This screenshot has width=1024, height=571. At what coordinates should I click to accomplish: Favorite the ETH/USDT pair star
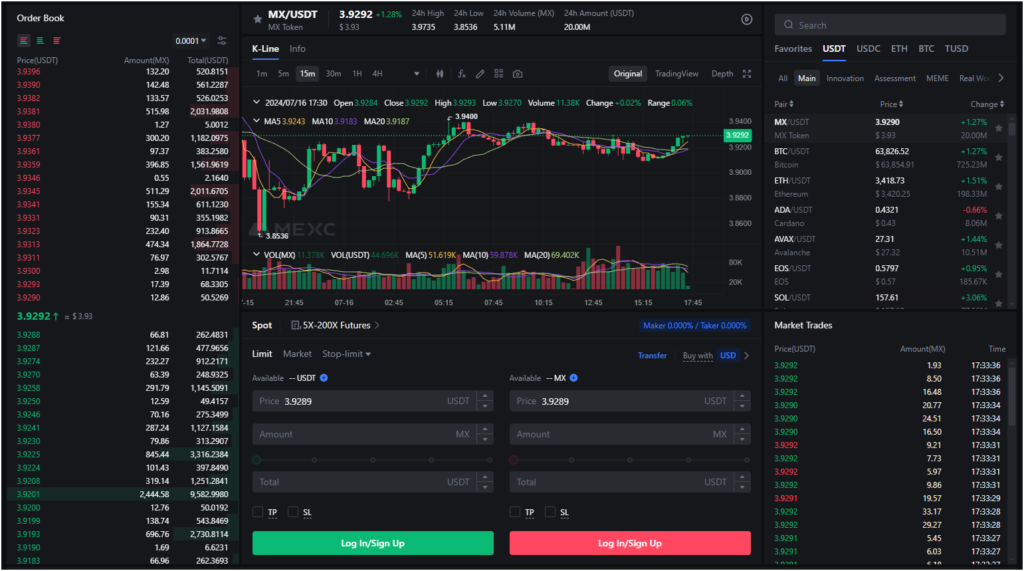(999, 187)
